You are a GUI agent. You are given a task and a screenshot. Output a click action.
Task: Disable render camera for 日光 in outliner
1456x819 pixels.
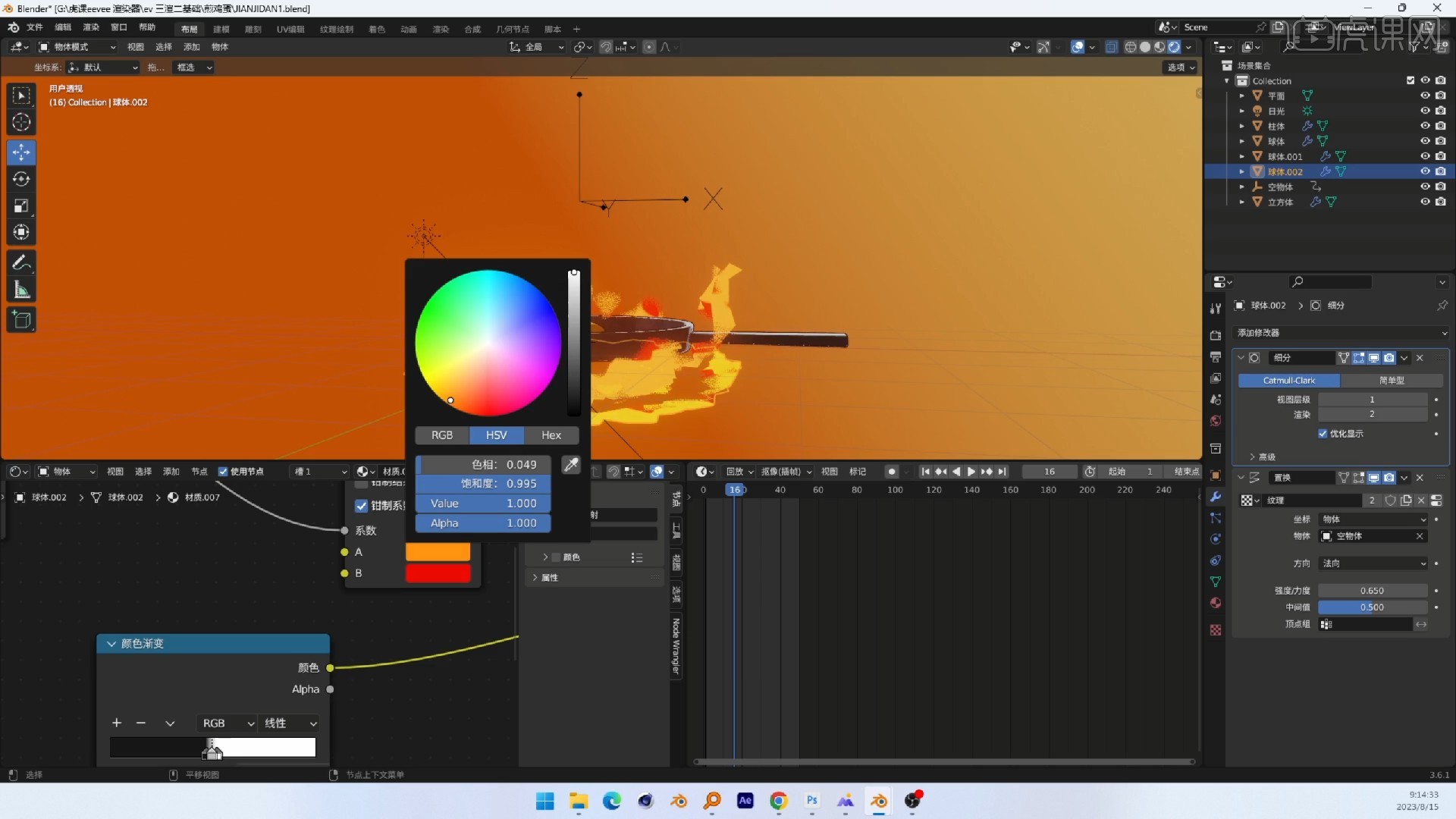1440,111
